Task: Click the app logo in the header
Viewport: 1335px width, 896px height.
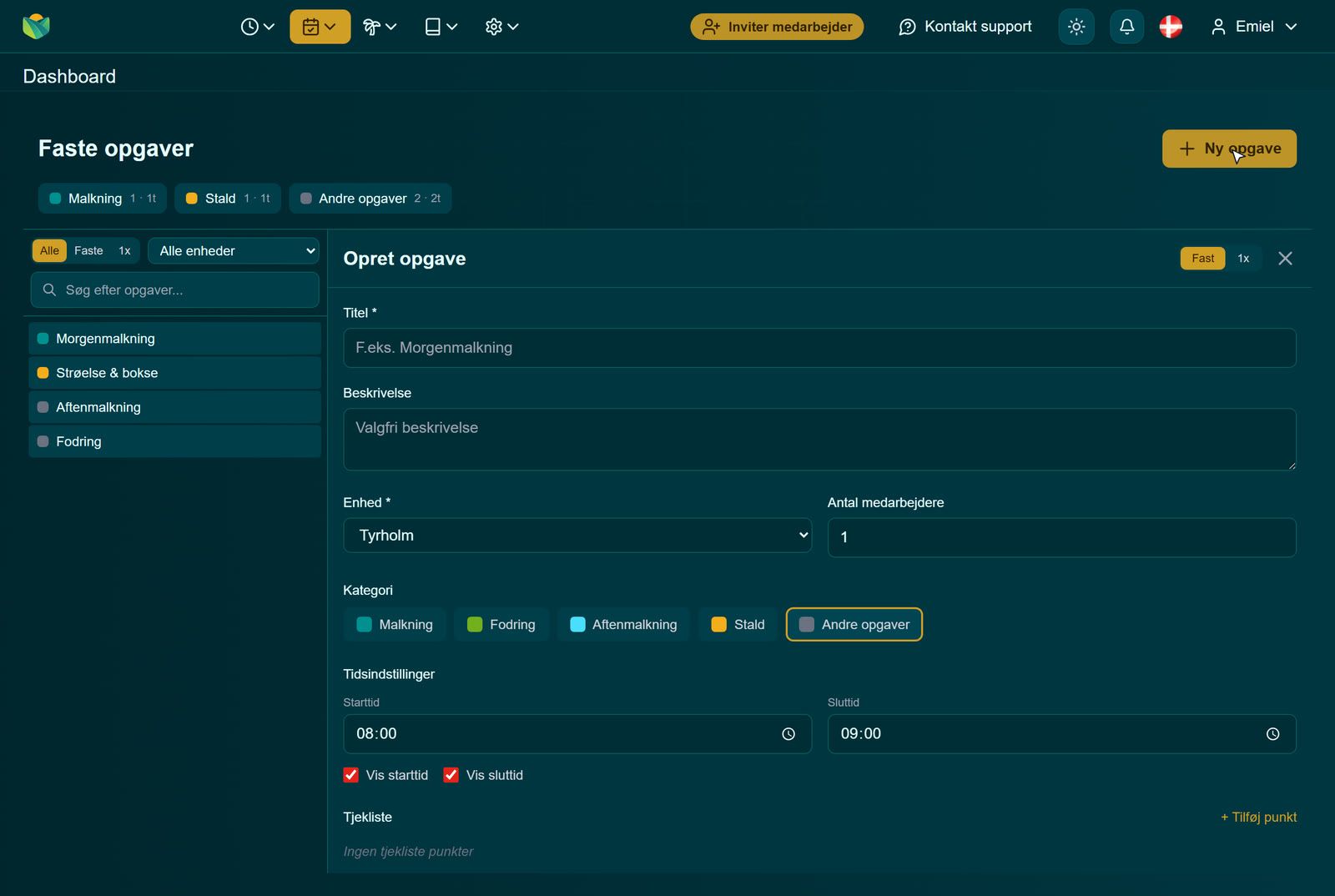Action: [x=36, y=27]
